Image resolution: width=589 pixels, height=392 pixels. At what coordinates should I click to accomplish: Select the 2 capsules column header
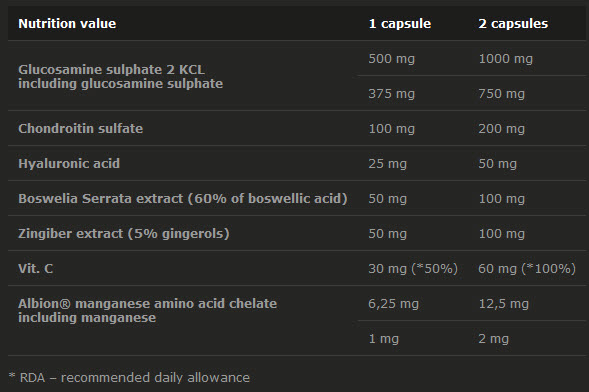click(x=513, y=24)
